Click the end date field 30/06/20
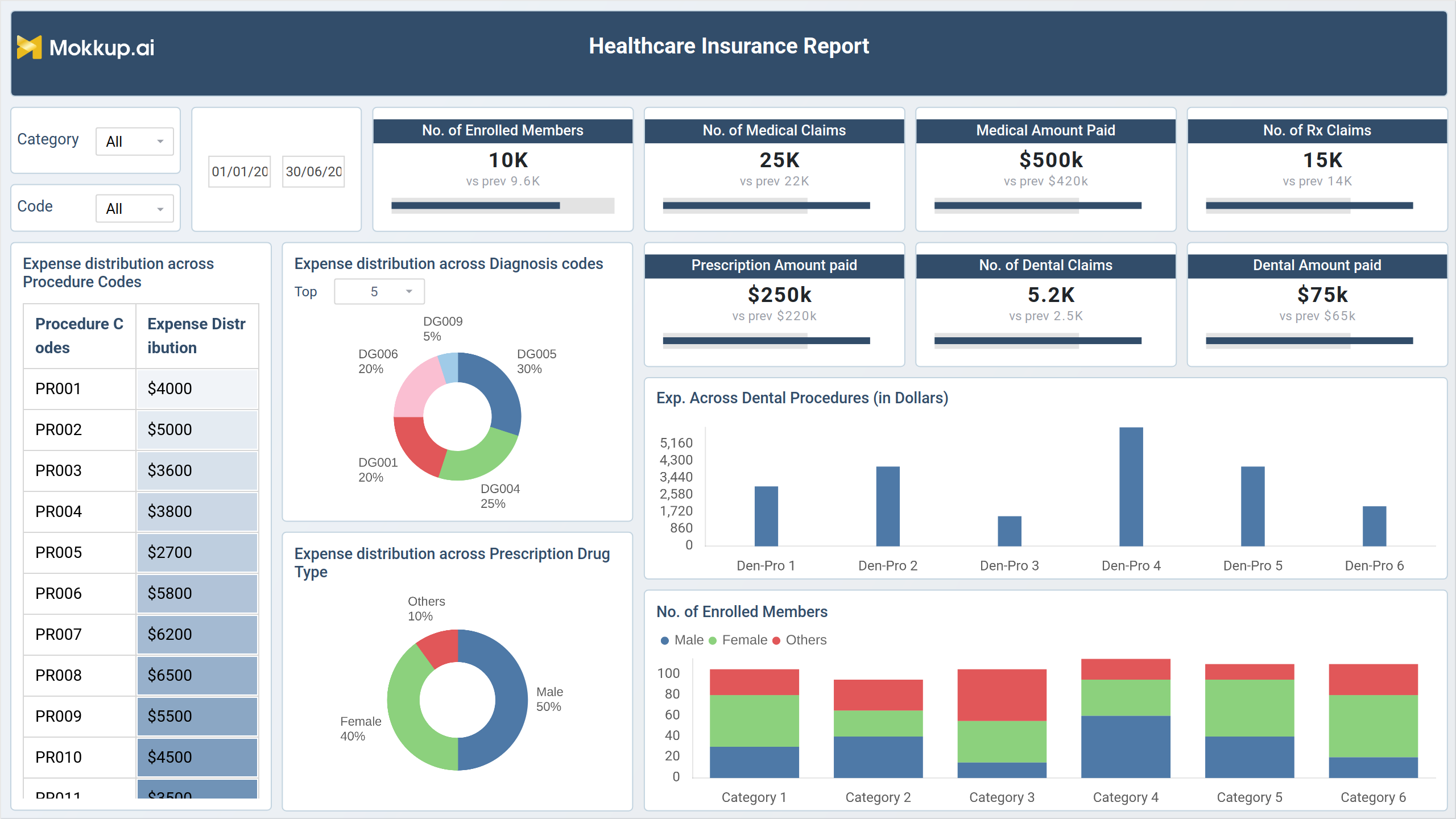1456x819 pixels. [313, 172]
